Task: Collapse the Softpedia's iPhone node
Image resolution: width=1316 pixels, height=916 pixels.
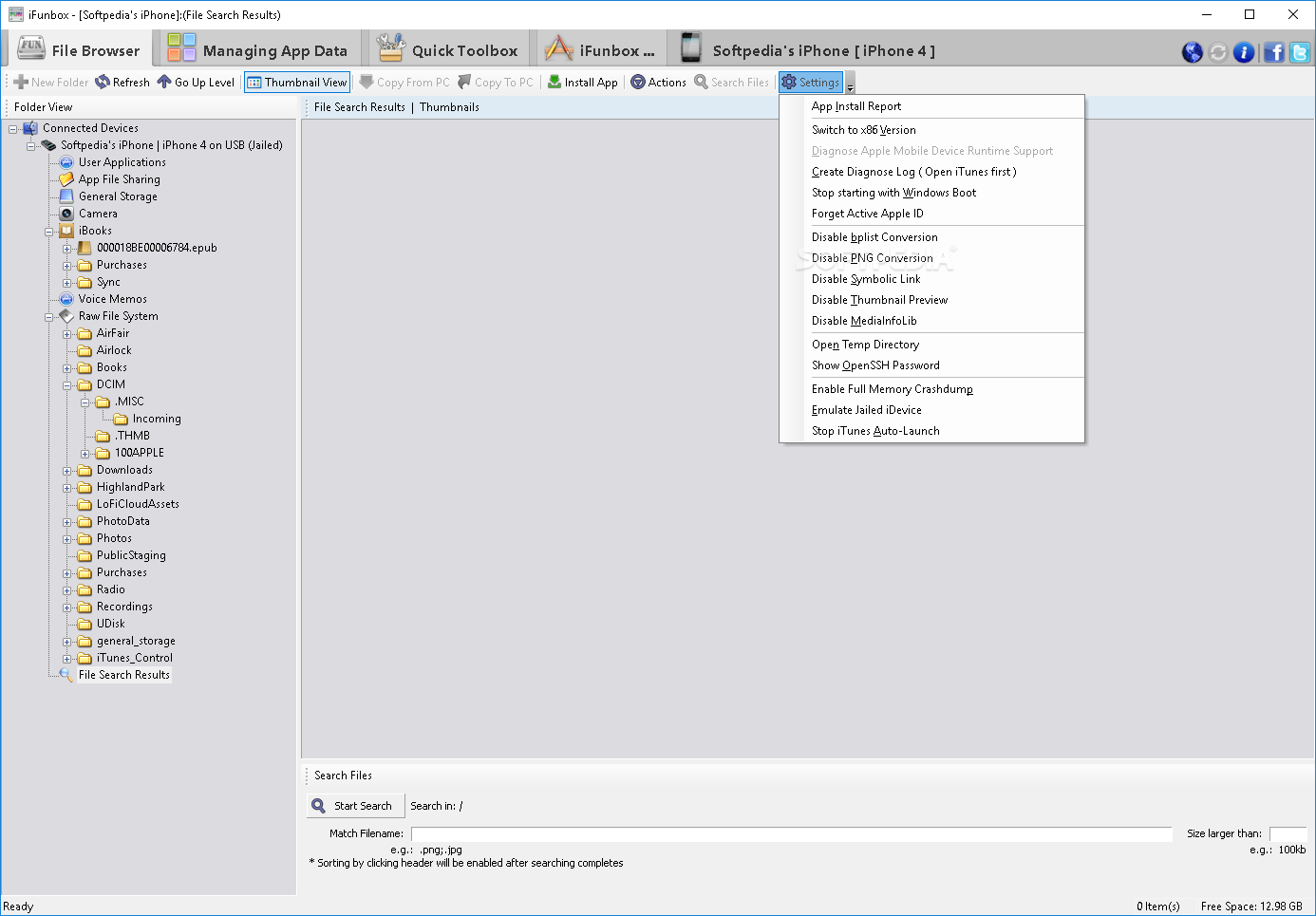Action: (x=31, y=146)
